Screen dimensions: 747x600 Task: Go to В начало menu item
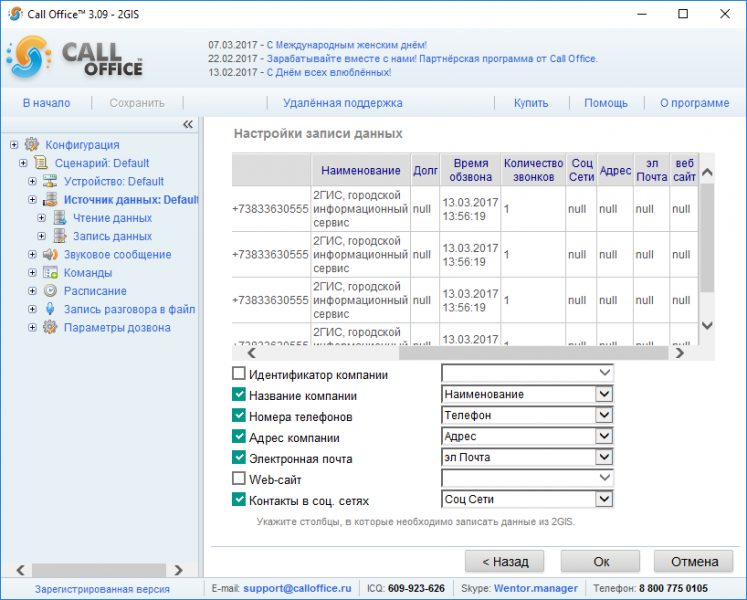[x=47, y=103]
